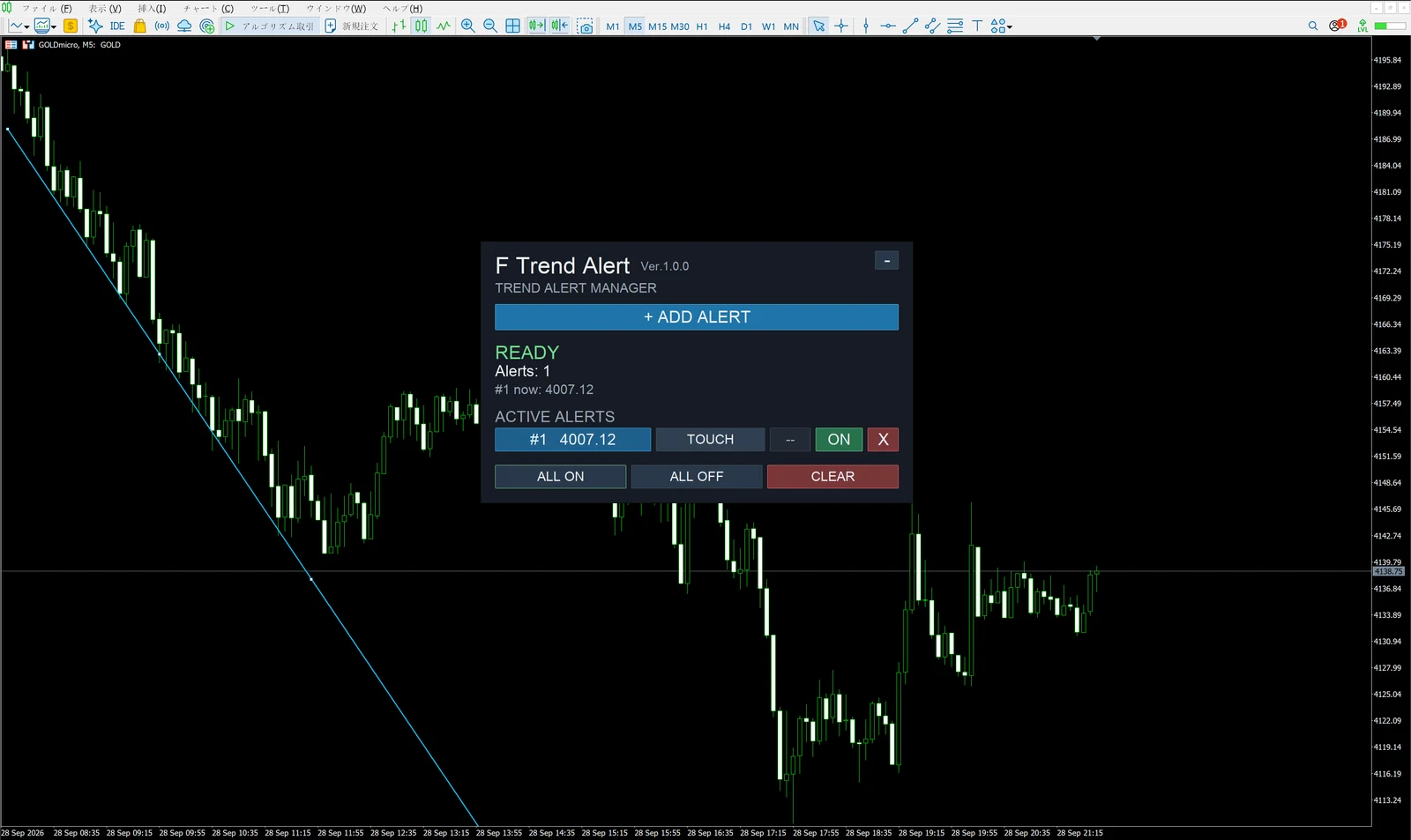The width and height of the screenshot is (1411, 840).
Task: Open the ファイル (F) menu
Action: [x=47, y=8]
